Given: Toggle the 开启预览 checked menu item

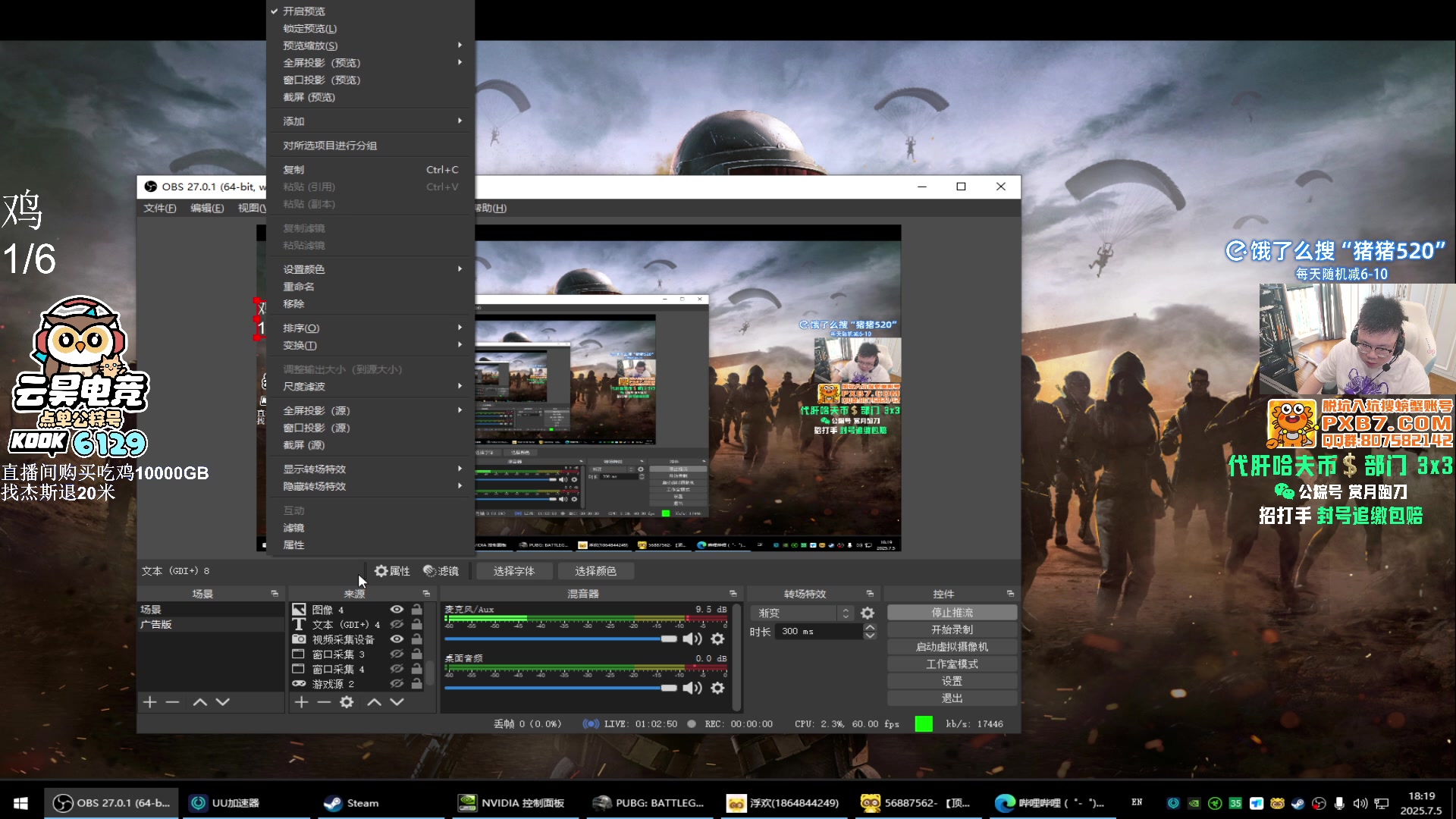Looking at the screenshot, I should (370, 11).
